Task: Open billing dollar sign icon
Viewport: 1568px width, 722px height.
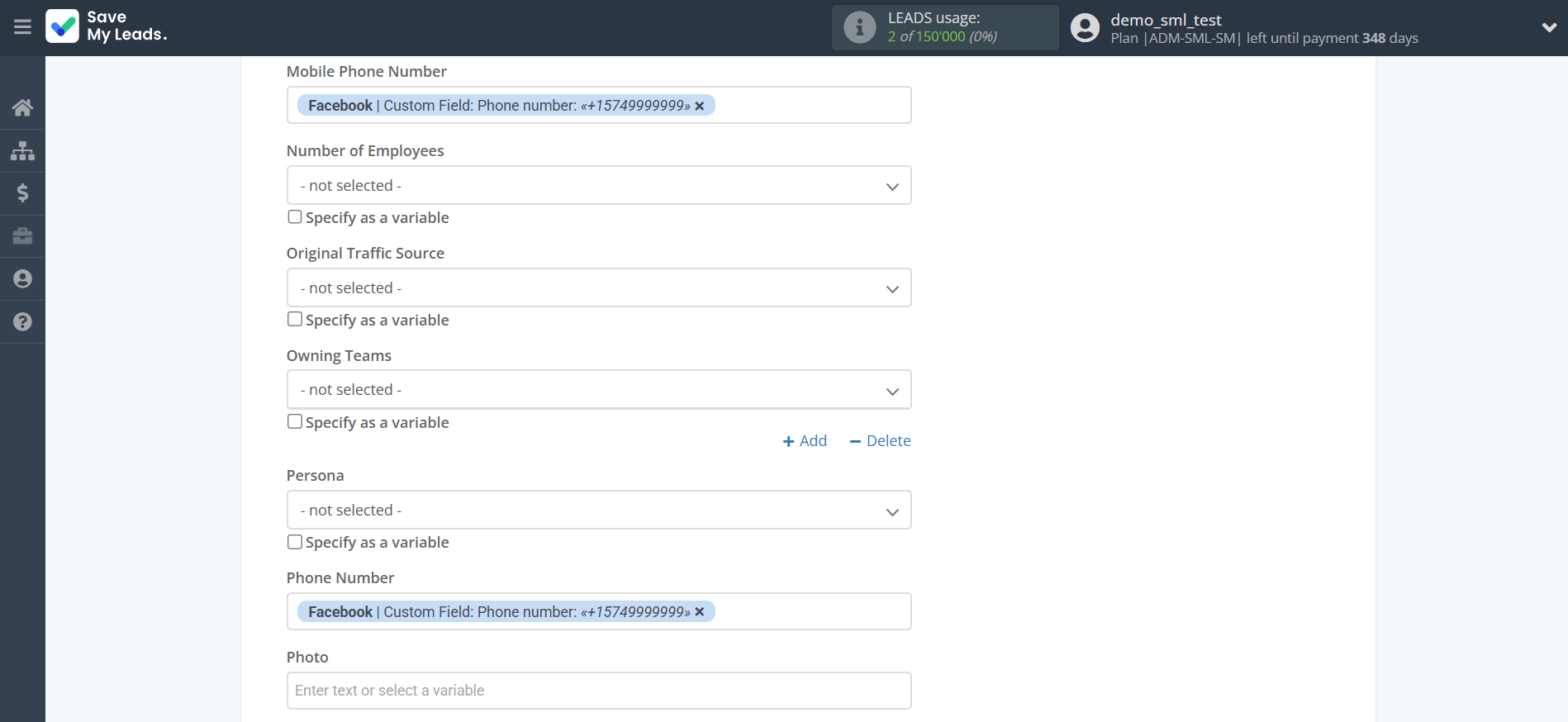Action: [22, 193]
